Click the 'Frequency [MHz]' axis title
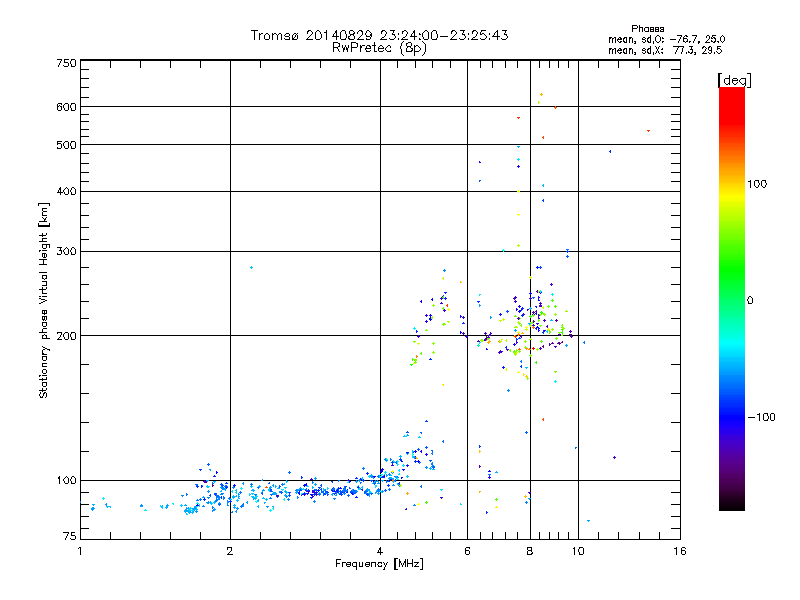The width and height of the screenshot is (800, 600). pos(379,564)
